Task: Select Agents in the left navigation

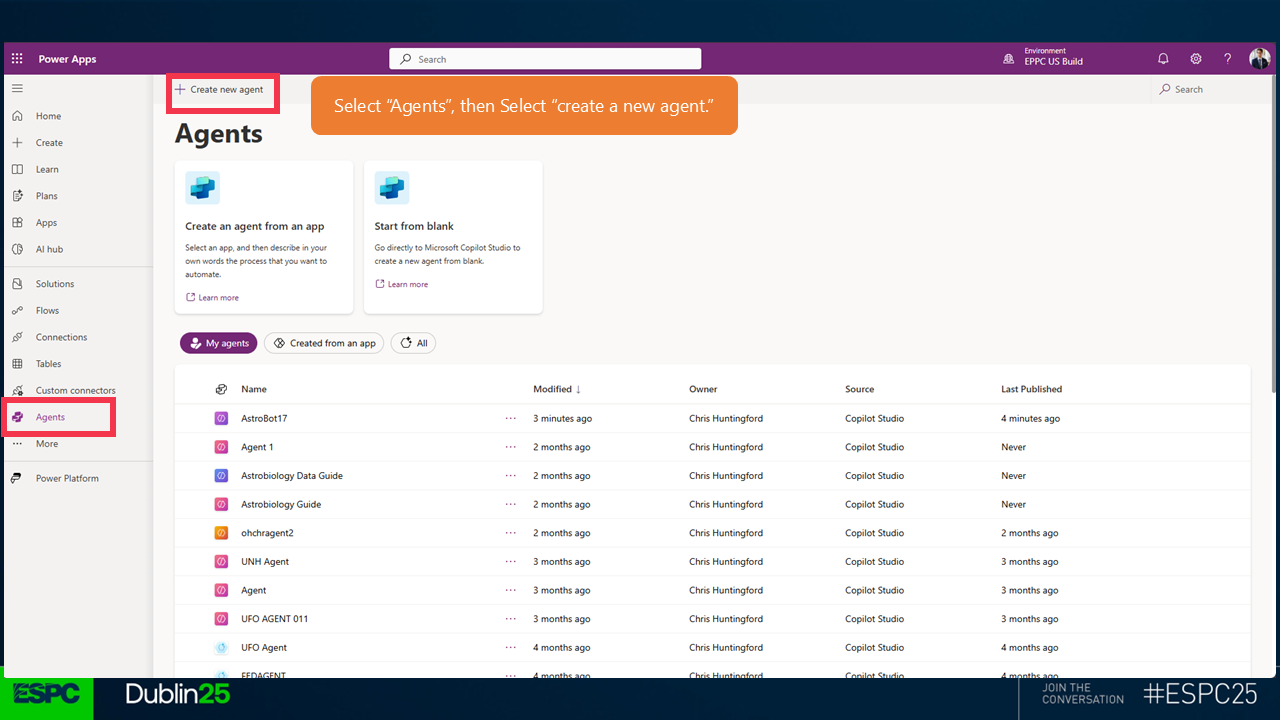Action: point(50,417)
